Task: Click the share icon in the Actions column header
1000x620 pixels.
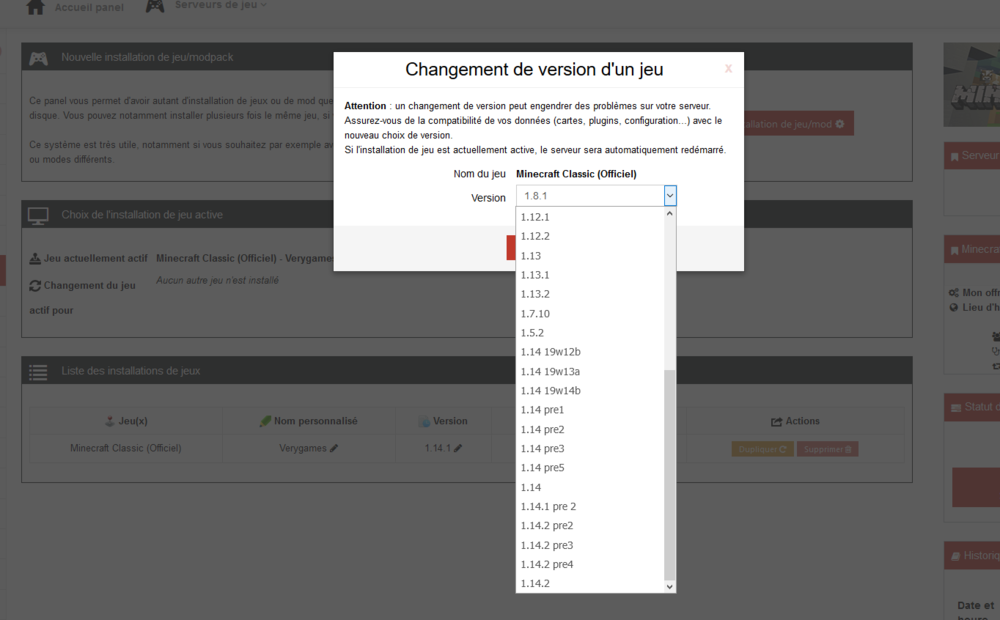Action: click(x=775, y=420)
